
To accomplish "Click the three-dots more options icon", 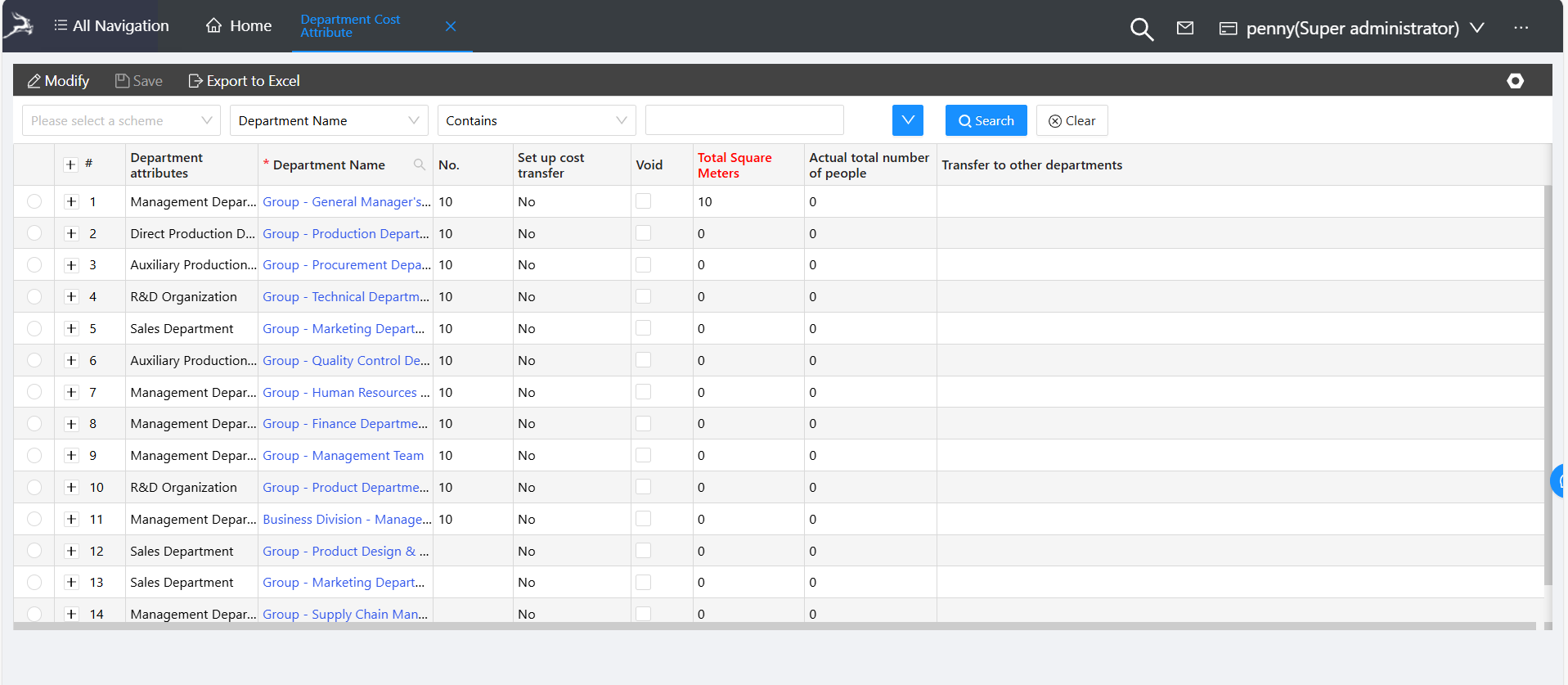I will 1521,28.
